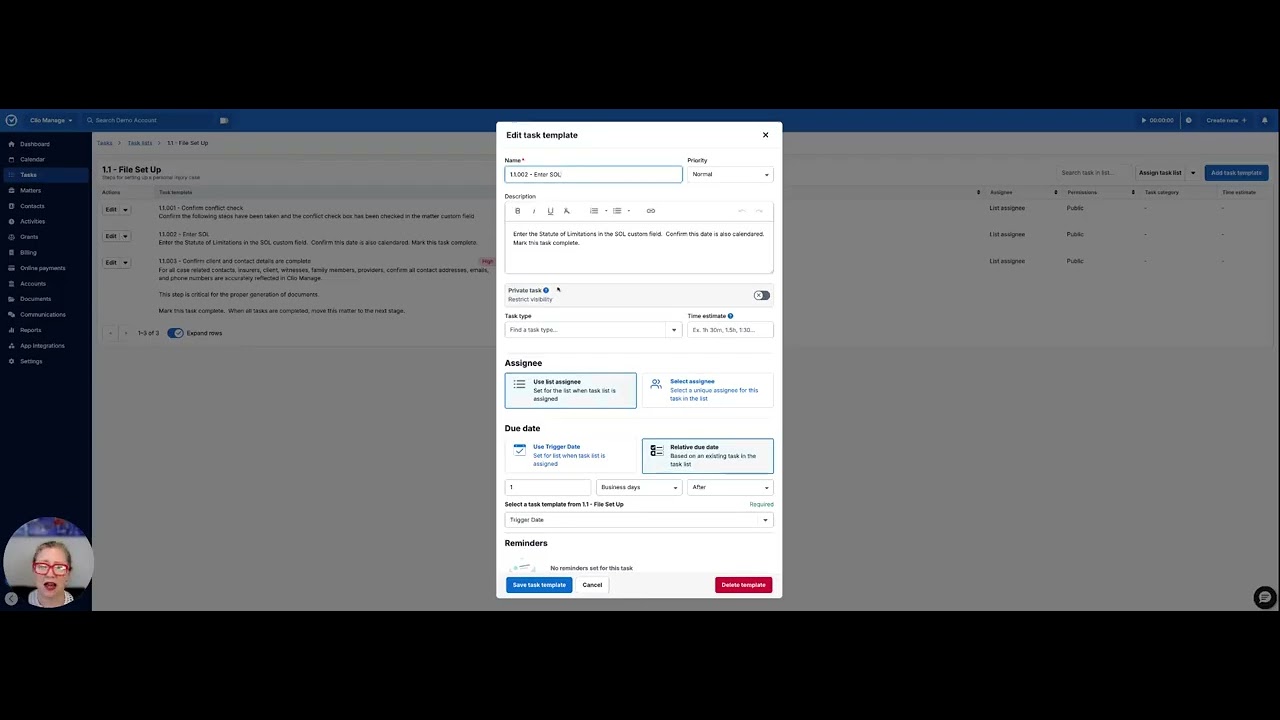Click the Clio checkmark logo
Screen dimensions: 1280x720
click(x=11, y=120)
